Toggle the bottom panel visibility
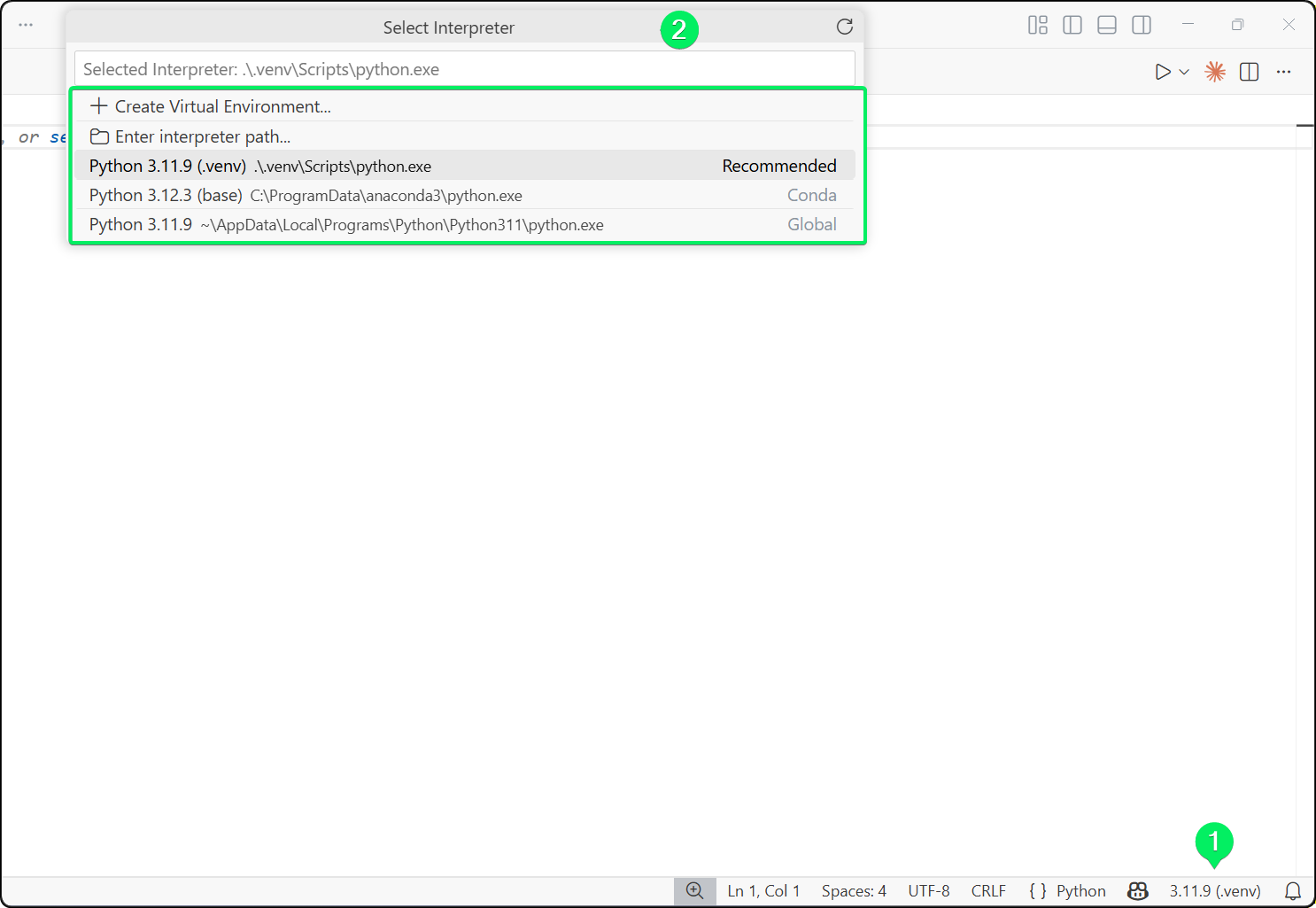This screenshot has height=908, width=1316. click(1106, 25)
